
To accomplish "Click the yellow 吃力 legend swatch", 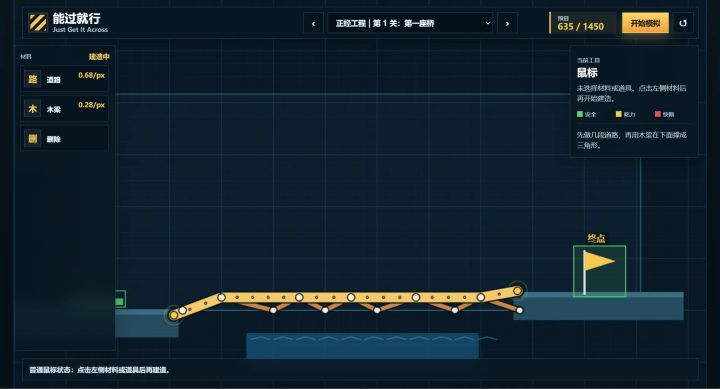I will (x=619, y=114).
